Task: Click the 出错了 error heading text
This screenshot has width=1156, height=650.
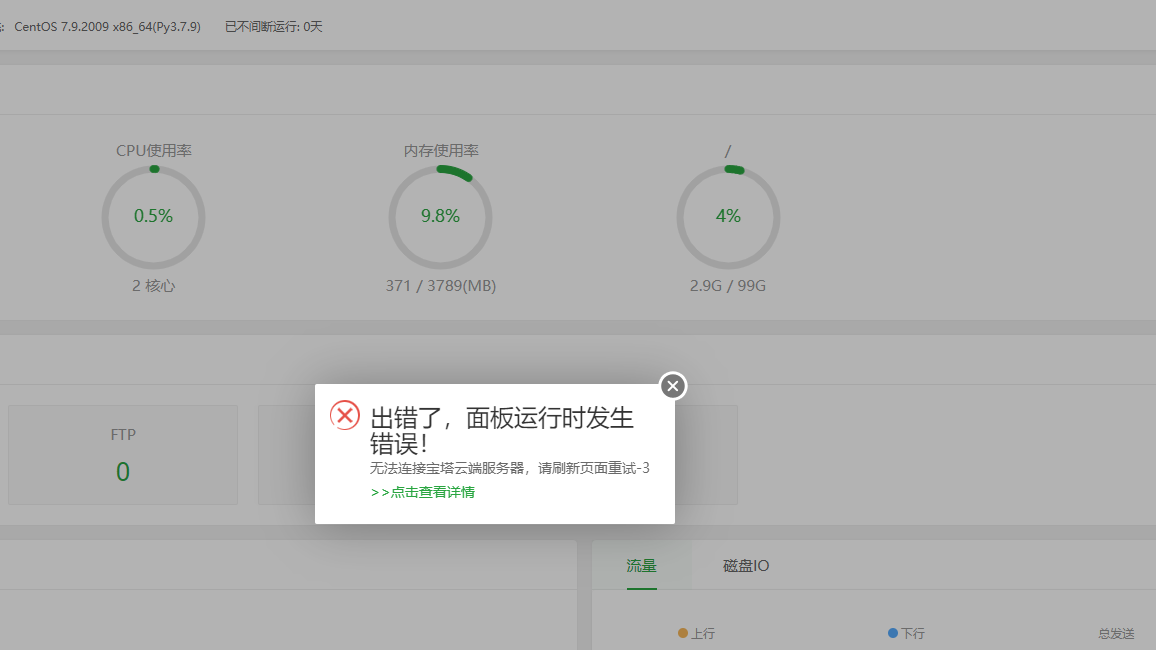Action: [501, 430]
